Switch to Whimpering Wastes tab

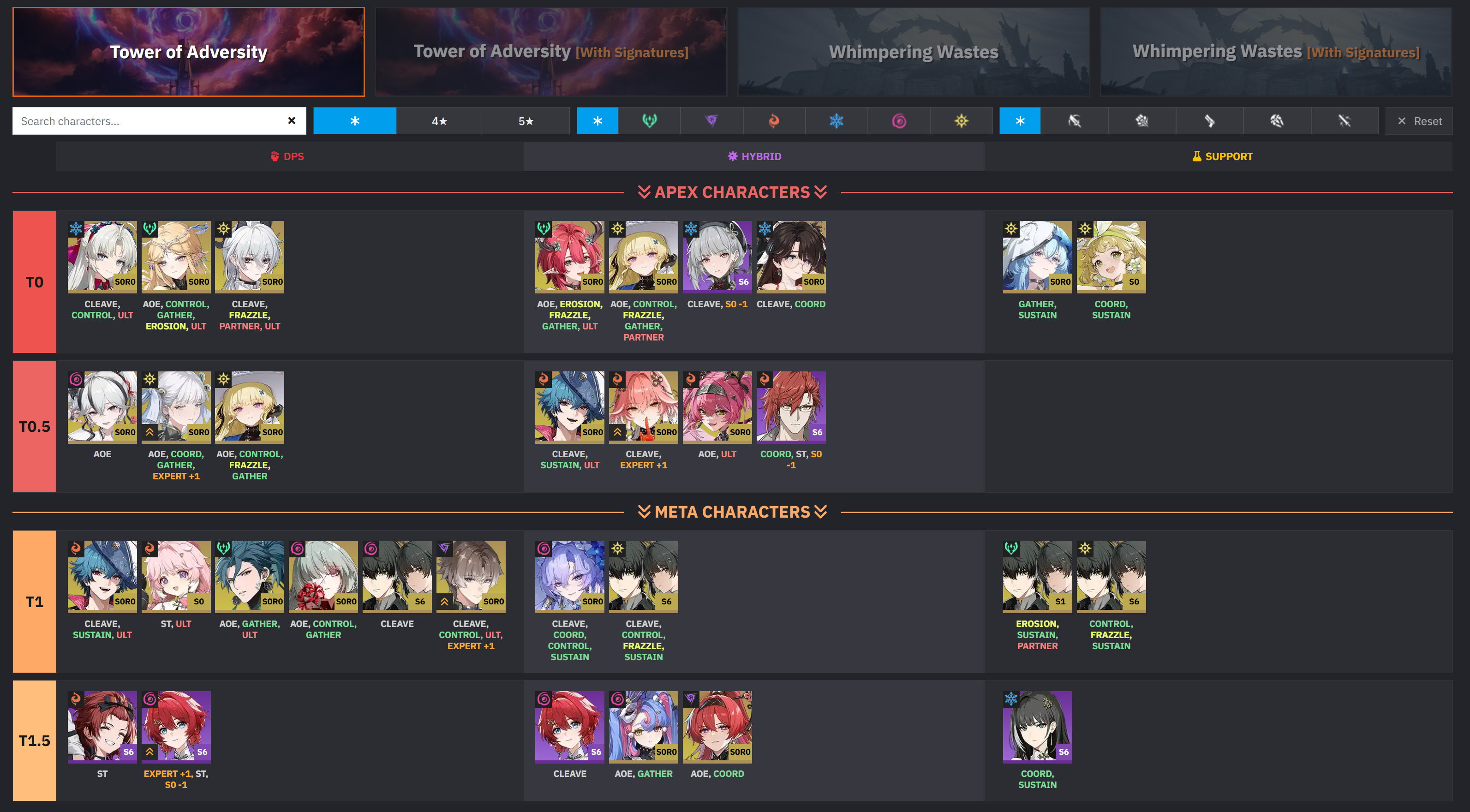[x=913, y=52]
